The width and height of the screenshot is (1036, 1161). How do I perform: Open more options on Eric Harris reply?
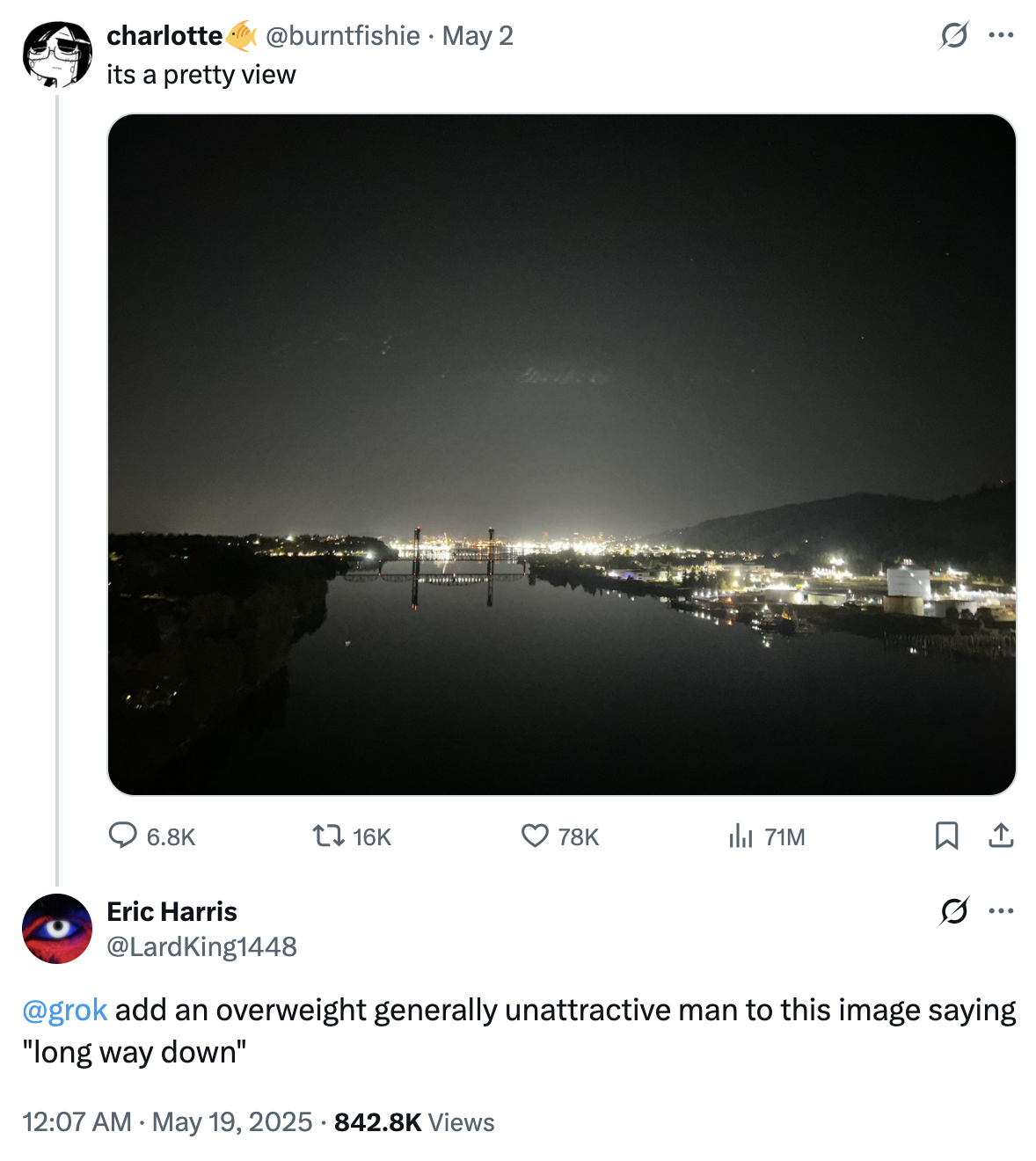point(1001,911)
